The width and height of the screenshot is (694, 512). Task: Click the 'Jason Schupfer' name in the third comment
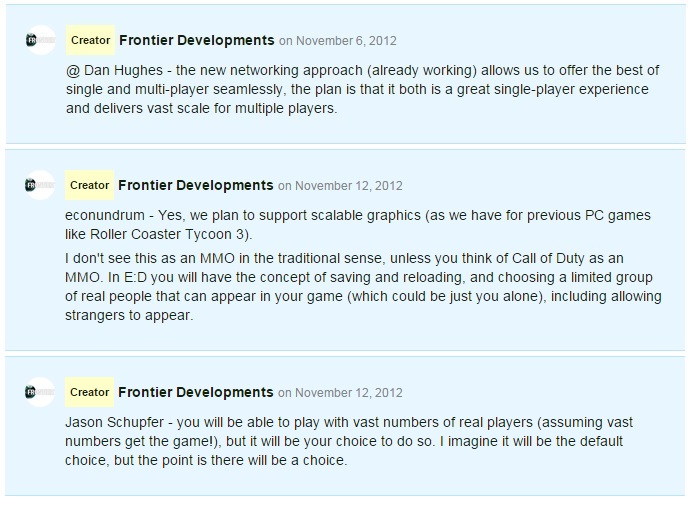point(115,422)
